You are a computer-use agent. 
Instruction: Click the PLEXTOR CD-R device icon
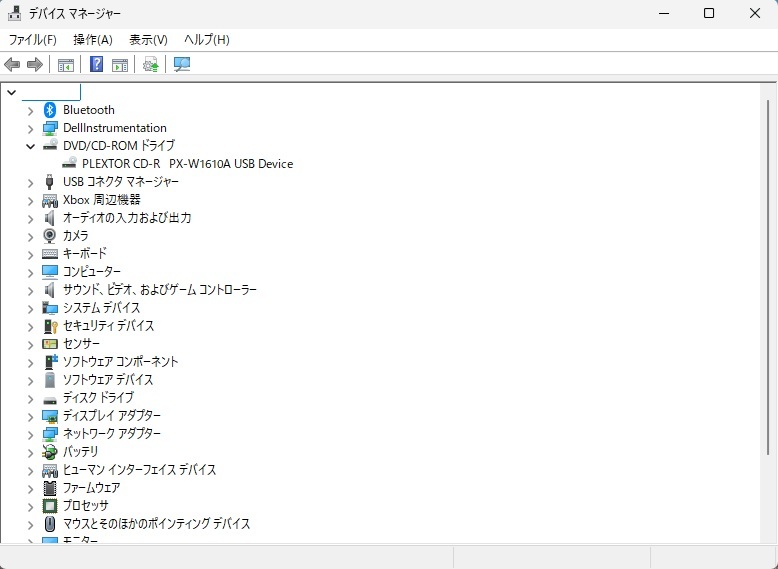(69, 163)
